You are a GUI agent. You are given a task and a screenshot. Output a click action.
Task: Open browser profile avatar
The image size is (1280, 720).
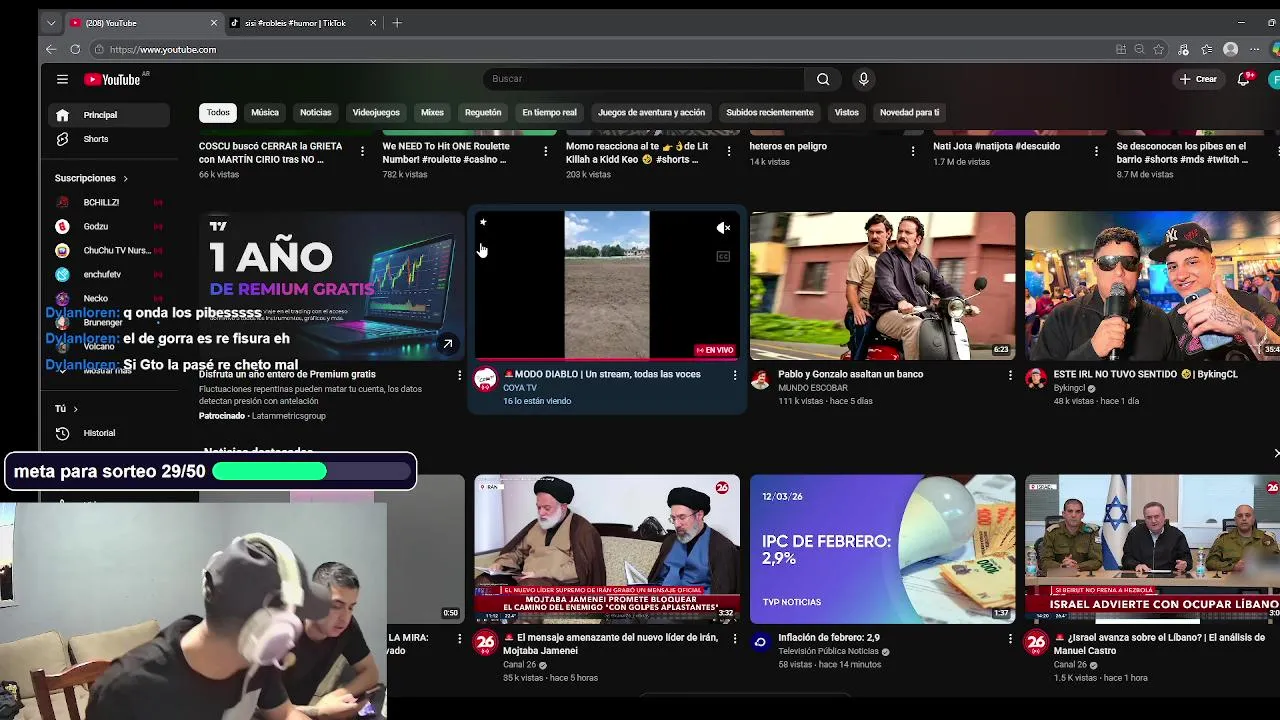pos(1231,49)
